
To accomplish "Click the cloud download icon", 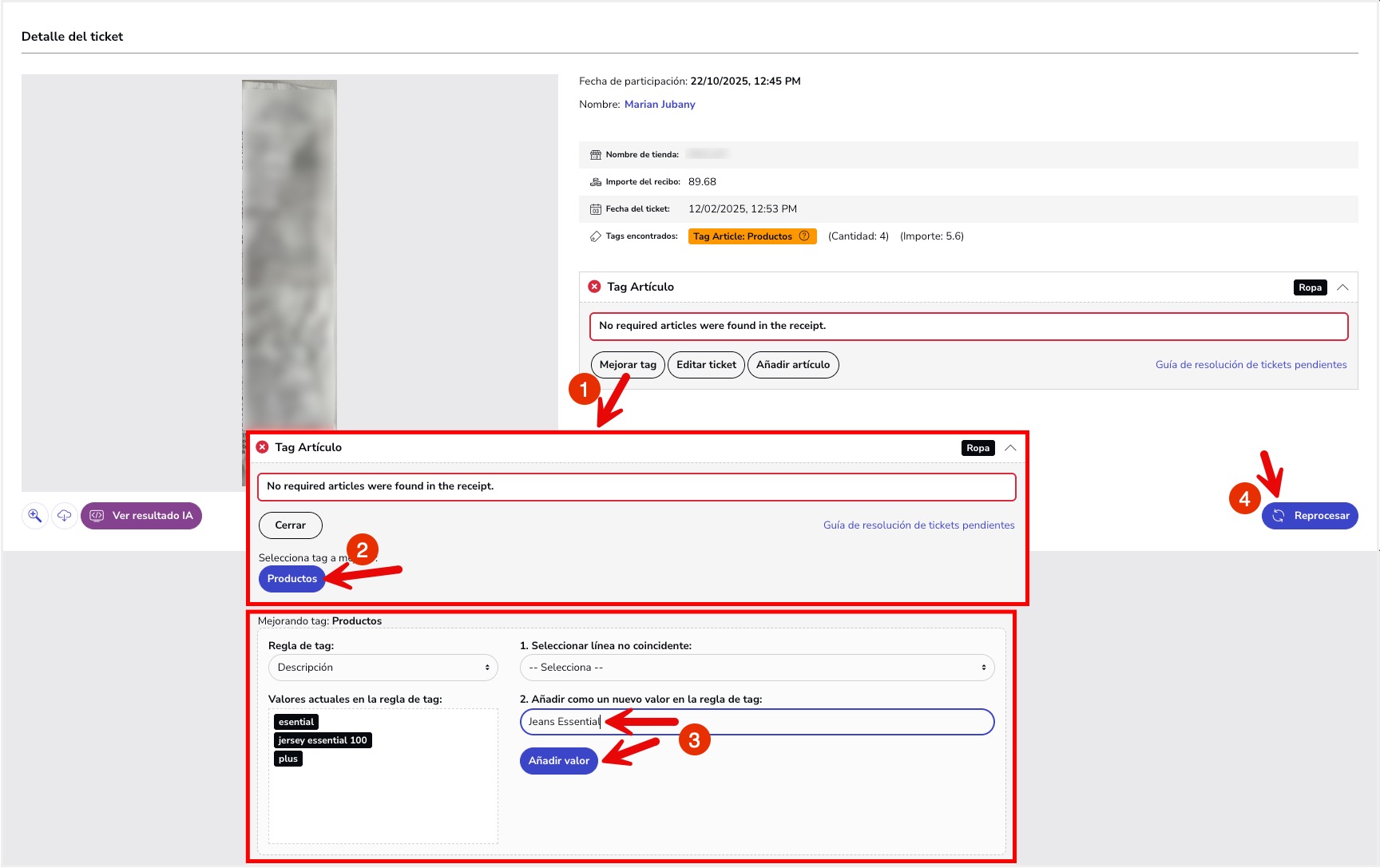I will click(x=64, y=515).
